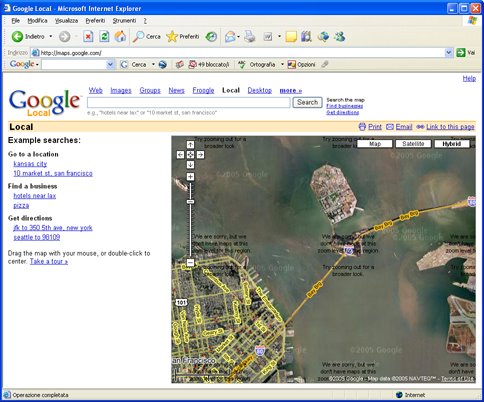
Task: Expand the Indietro history dropdown arrow
Action: point(51,36)
